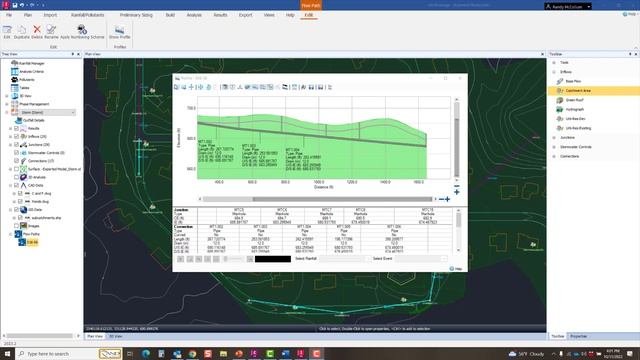
Task: Enable the Surface Exported Model checkbox
Action: click(x=17, y=169)
